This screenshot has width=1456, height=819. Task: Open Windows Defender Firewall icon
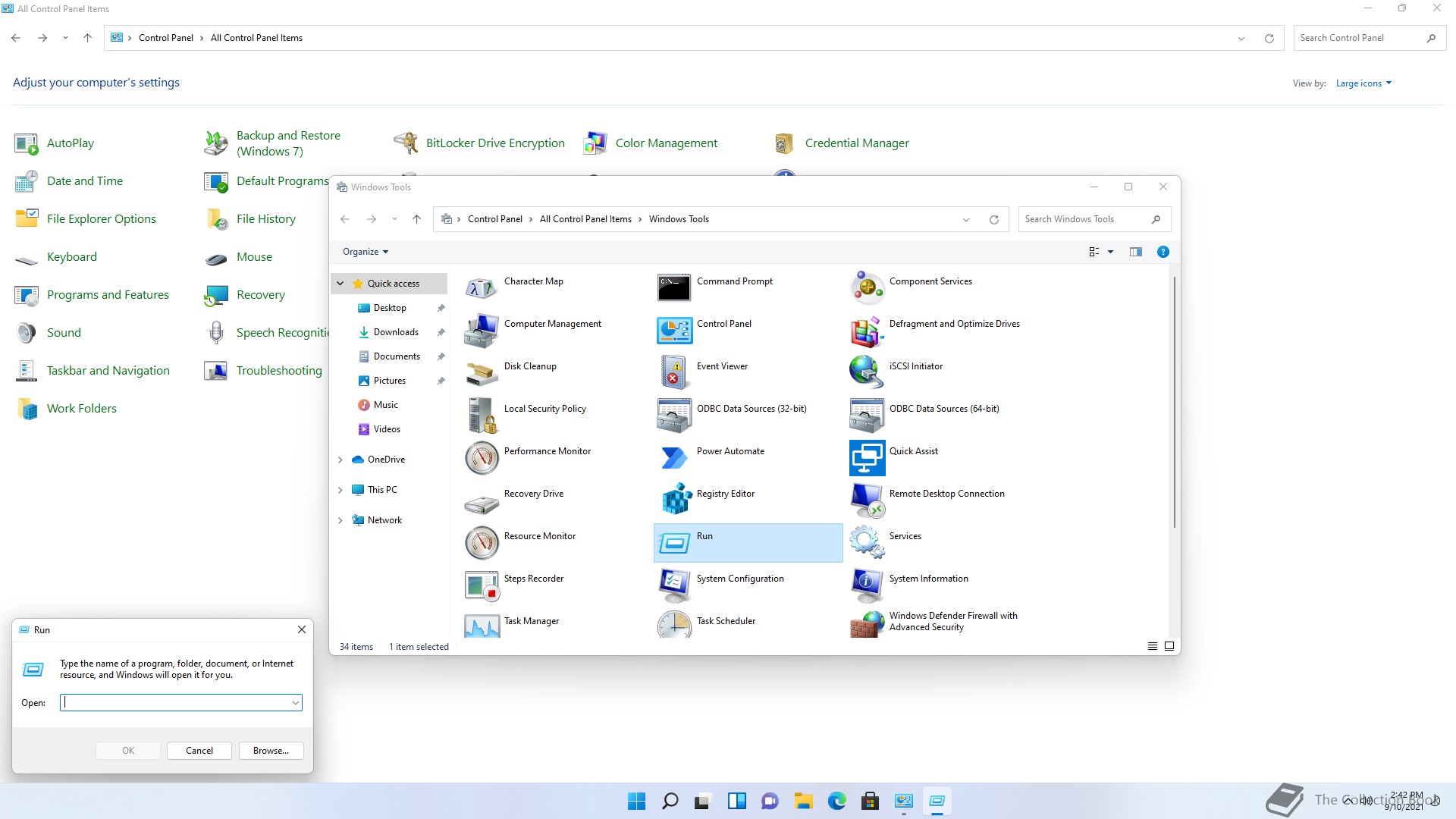coord(867,625)
